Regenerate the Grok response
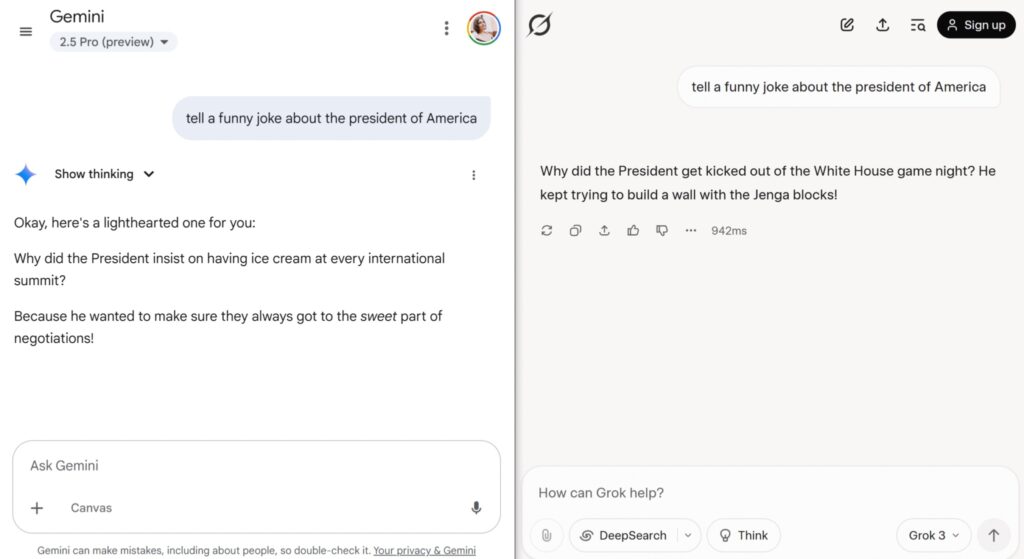 pos(547,231)
